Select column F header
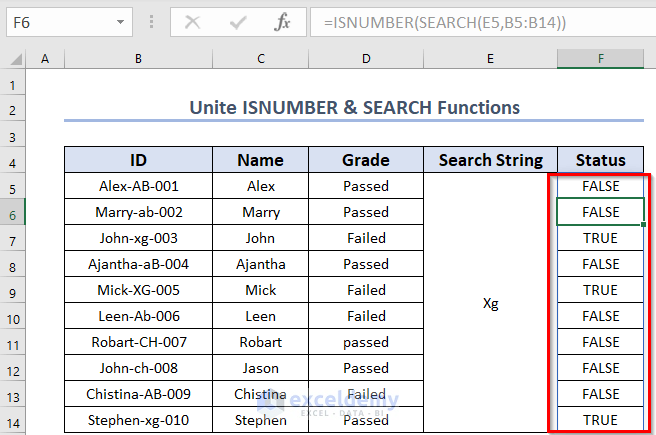The height and width of the screenshot is (435, 656). pyautogui.click(x=600, y=60)
